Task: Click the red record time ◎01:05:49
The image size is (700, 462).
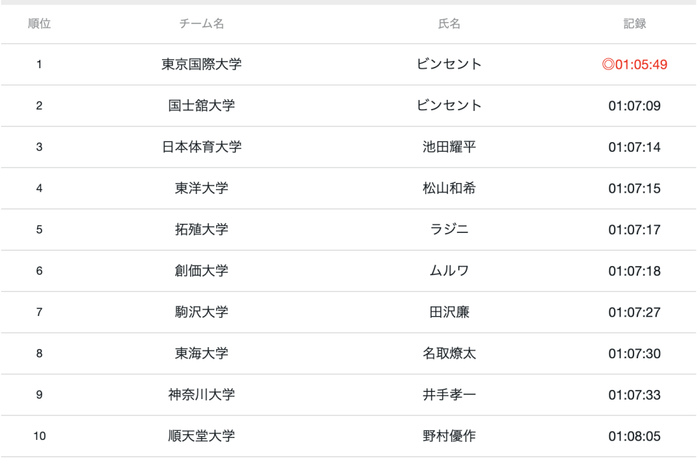Action: [x=634, y=65]
